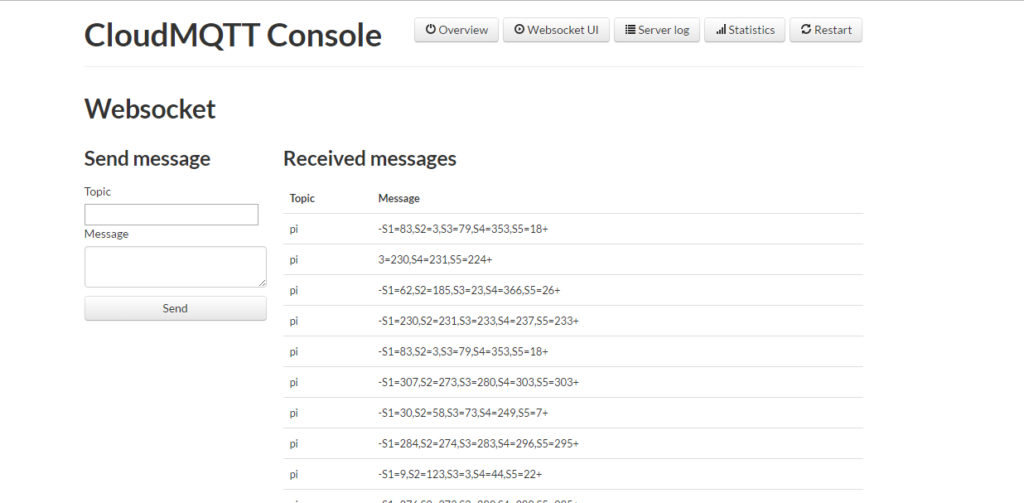Select message starting -S1=284,S2=274
Screen dimensions: 1024x503
[478, 444]
